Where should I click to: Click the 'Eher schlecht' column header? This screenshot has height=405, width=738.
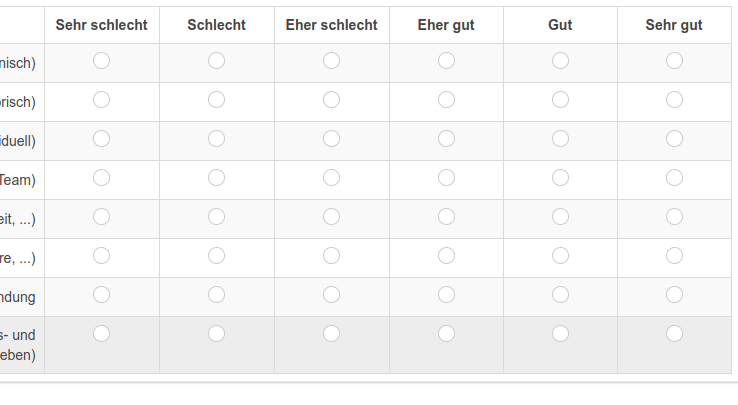[331, 25]
